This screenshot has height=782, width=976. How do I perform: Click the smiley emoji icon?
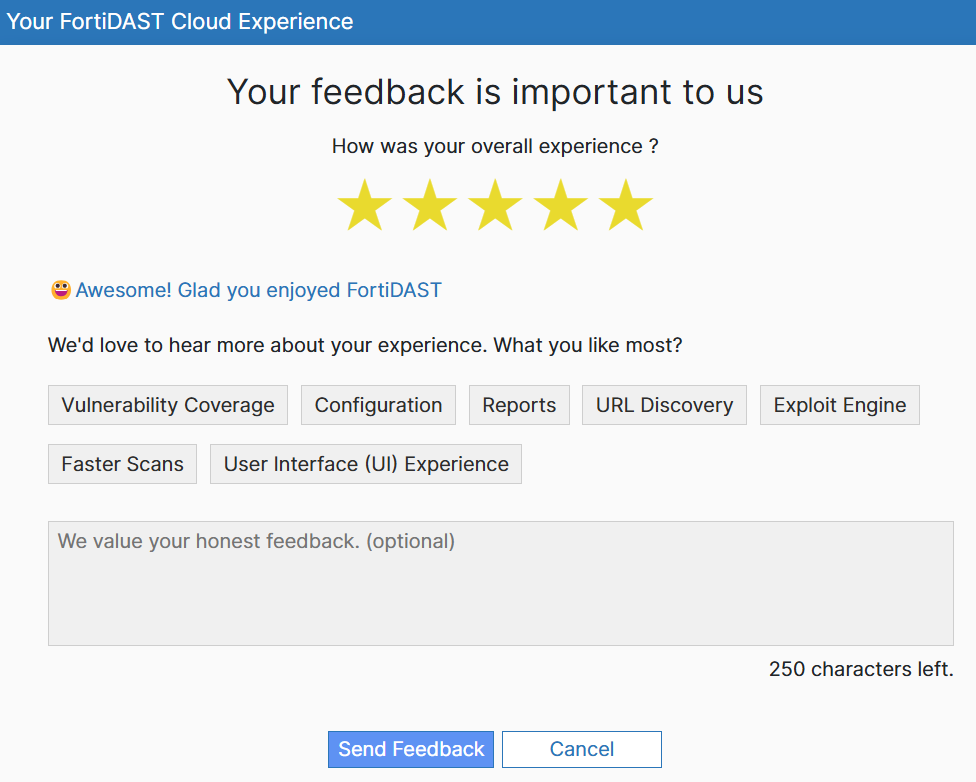tap(61, 290)
